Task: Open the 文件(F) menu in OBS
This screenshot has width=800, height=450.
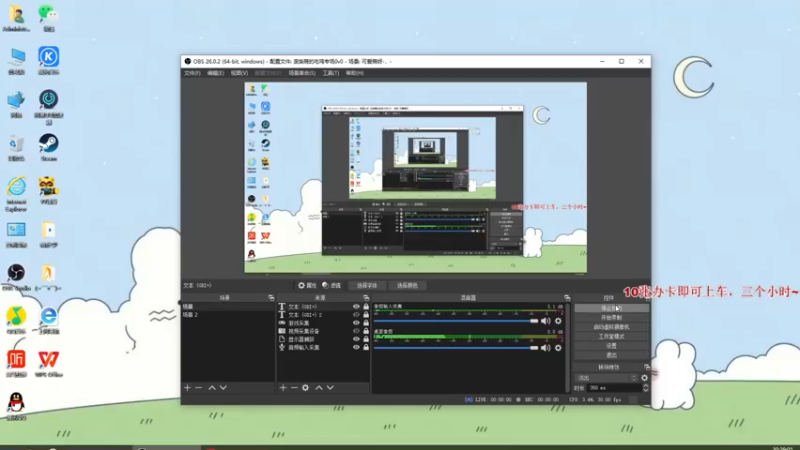Action: pos(192,73)
